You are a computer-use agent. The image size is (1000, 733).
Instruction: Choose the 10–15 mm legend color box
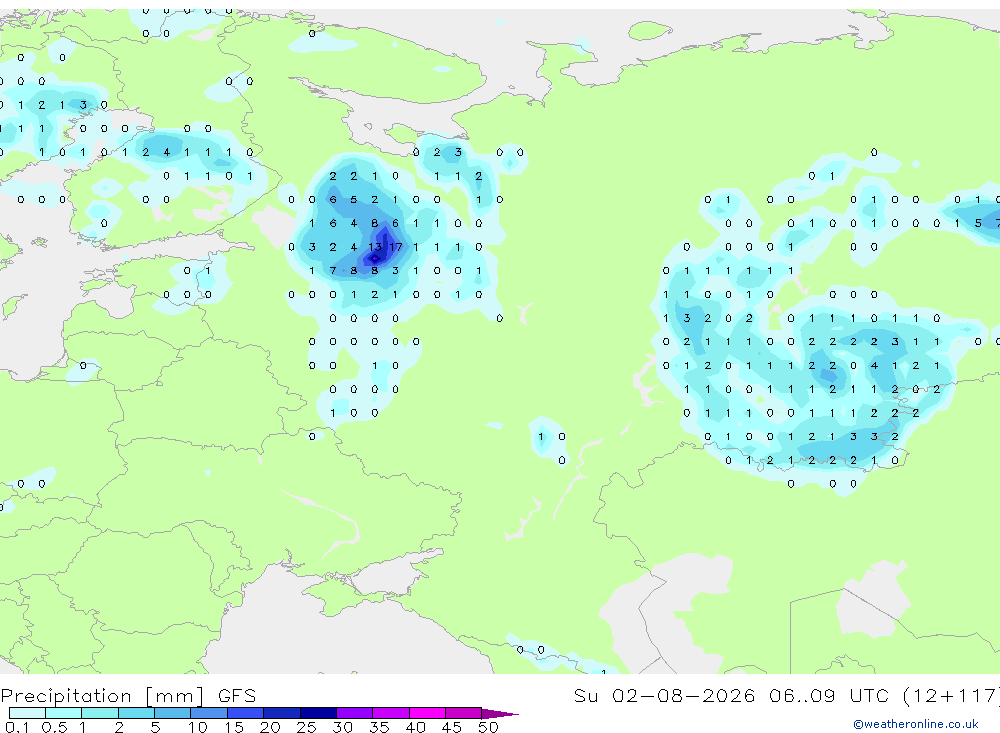(209, 713)
